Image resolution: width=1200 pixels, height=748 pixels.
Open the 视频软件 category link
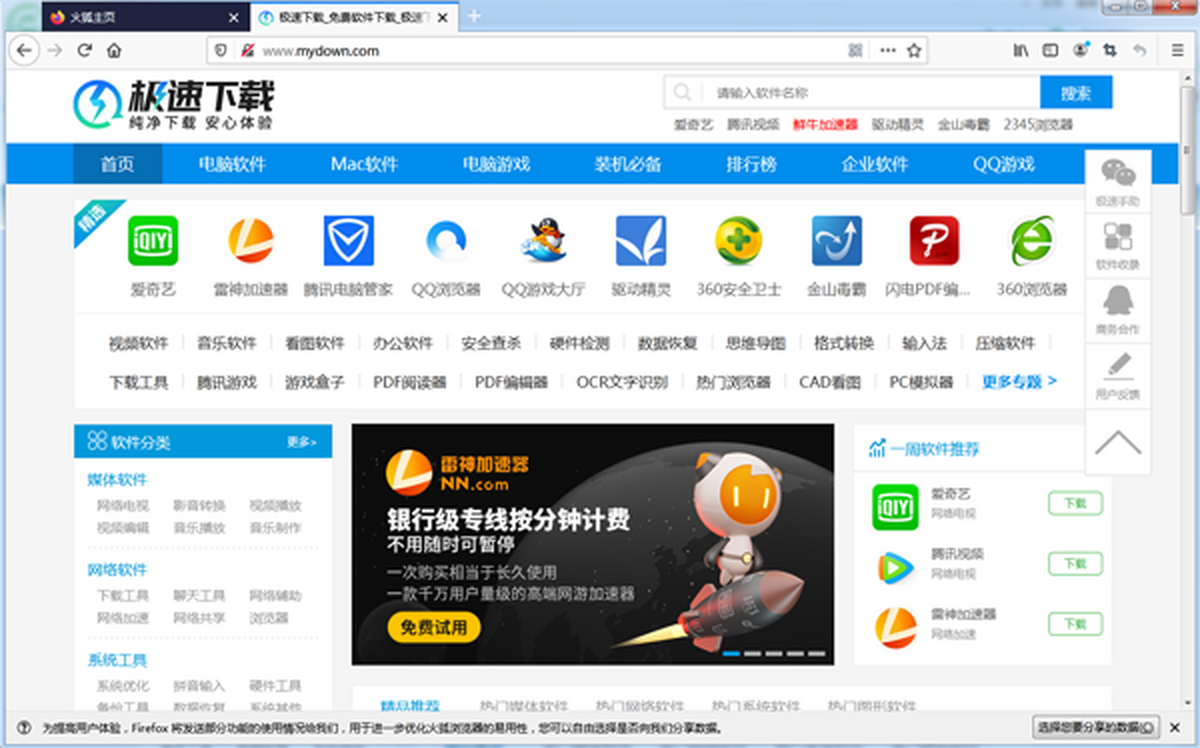pos(138,343)
